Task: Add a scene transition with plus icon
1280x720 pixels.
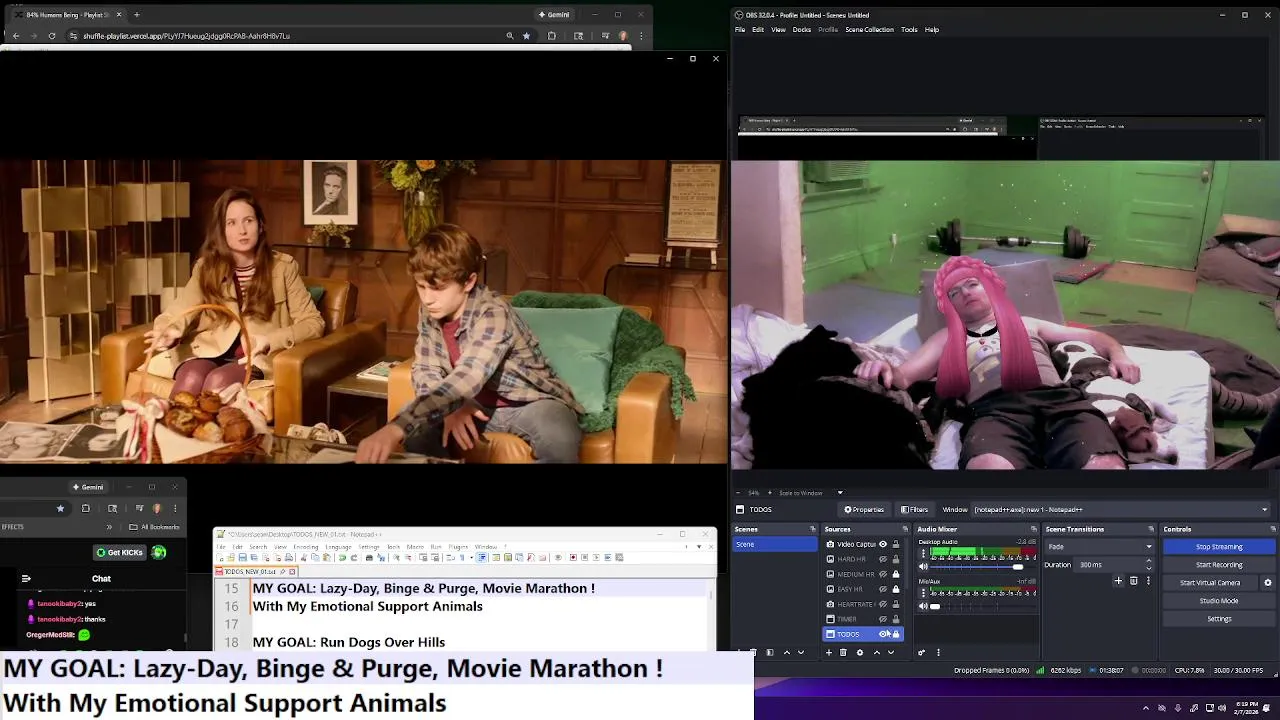Action: coord(1118,581)
